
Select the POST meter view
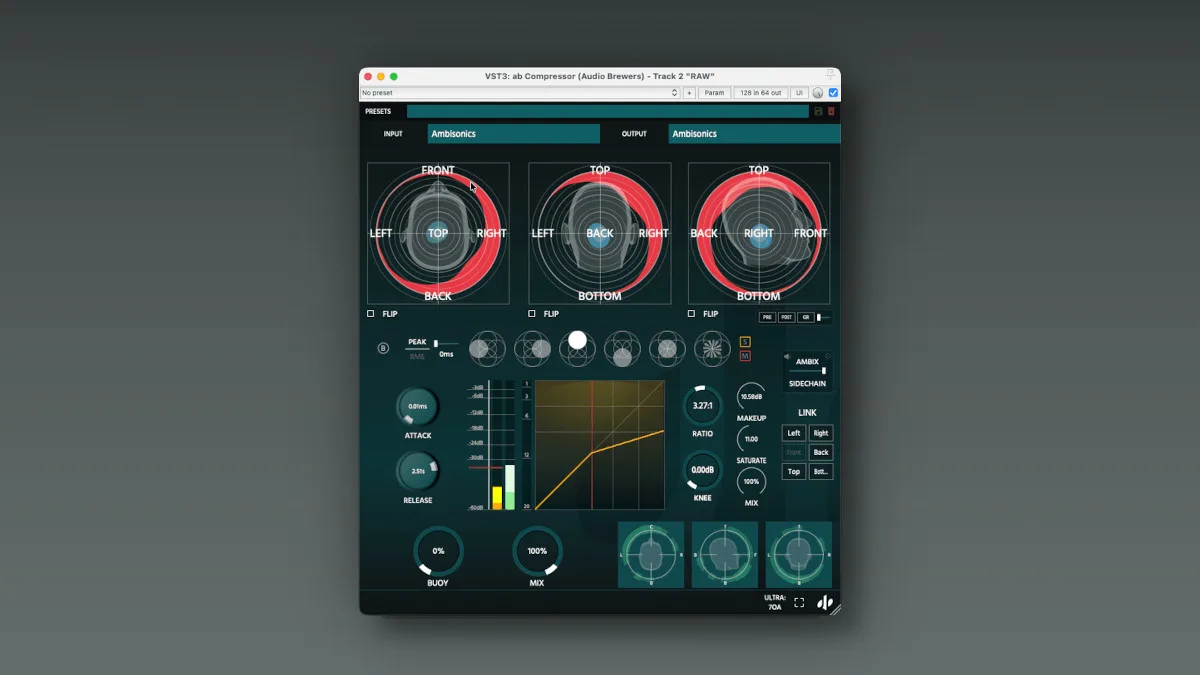tap(787, 317)
